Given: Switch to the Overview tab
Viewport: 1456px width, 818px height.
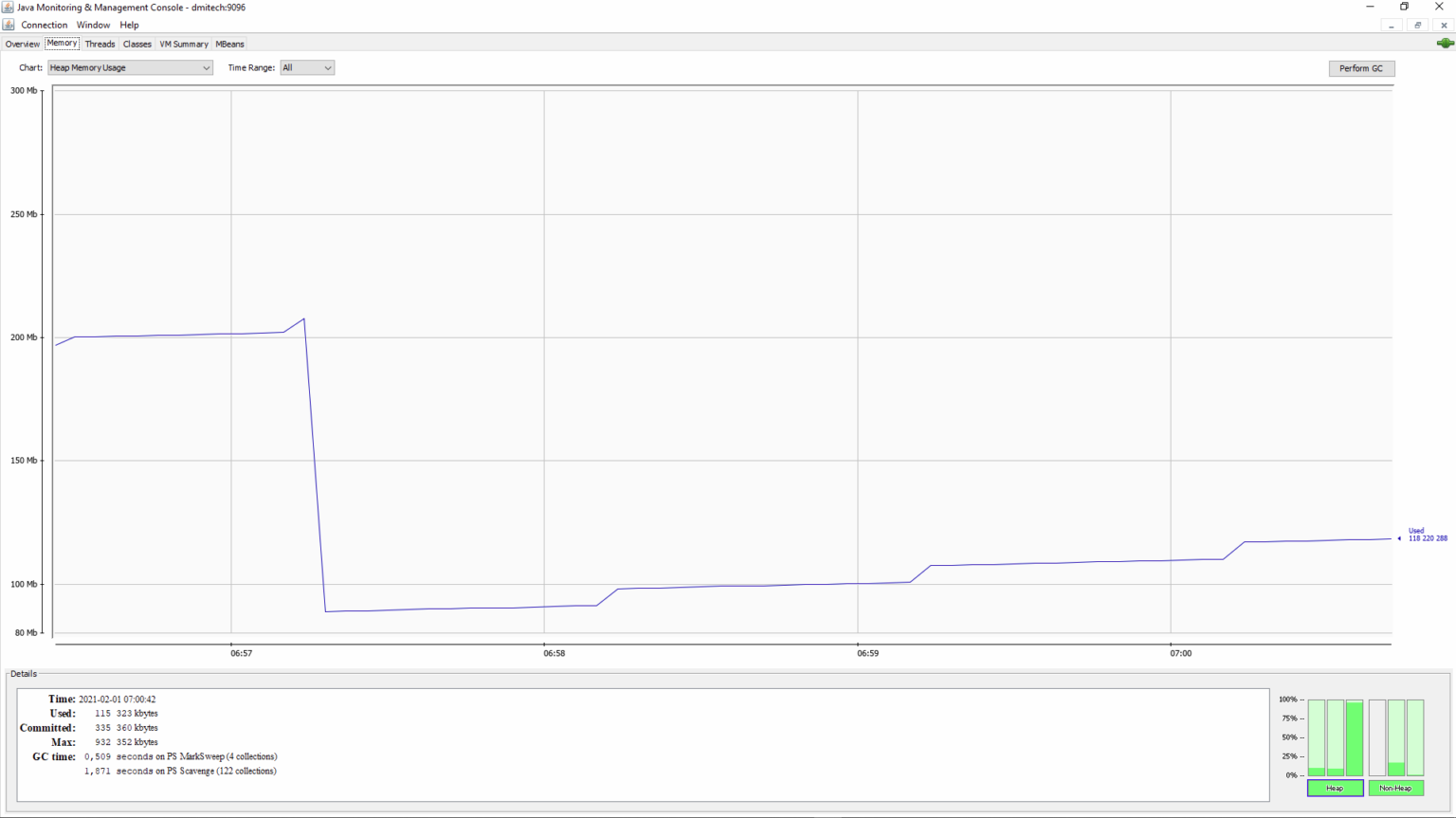Looking at the screenshot, I should click(x=22, y=45).
